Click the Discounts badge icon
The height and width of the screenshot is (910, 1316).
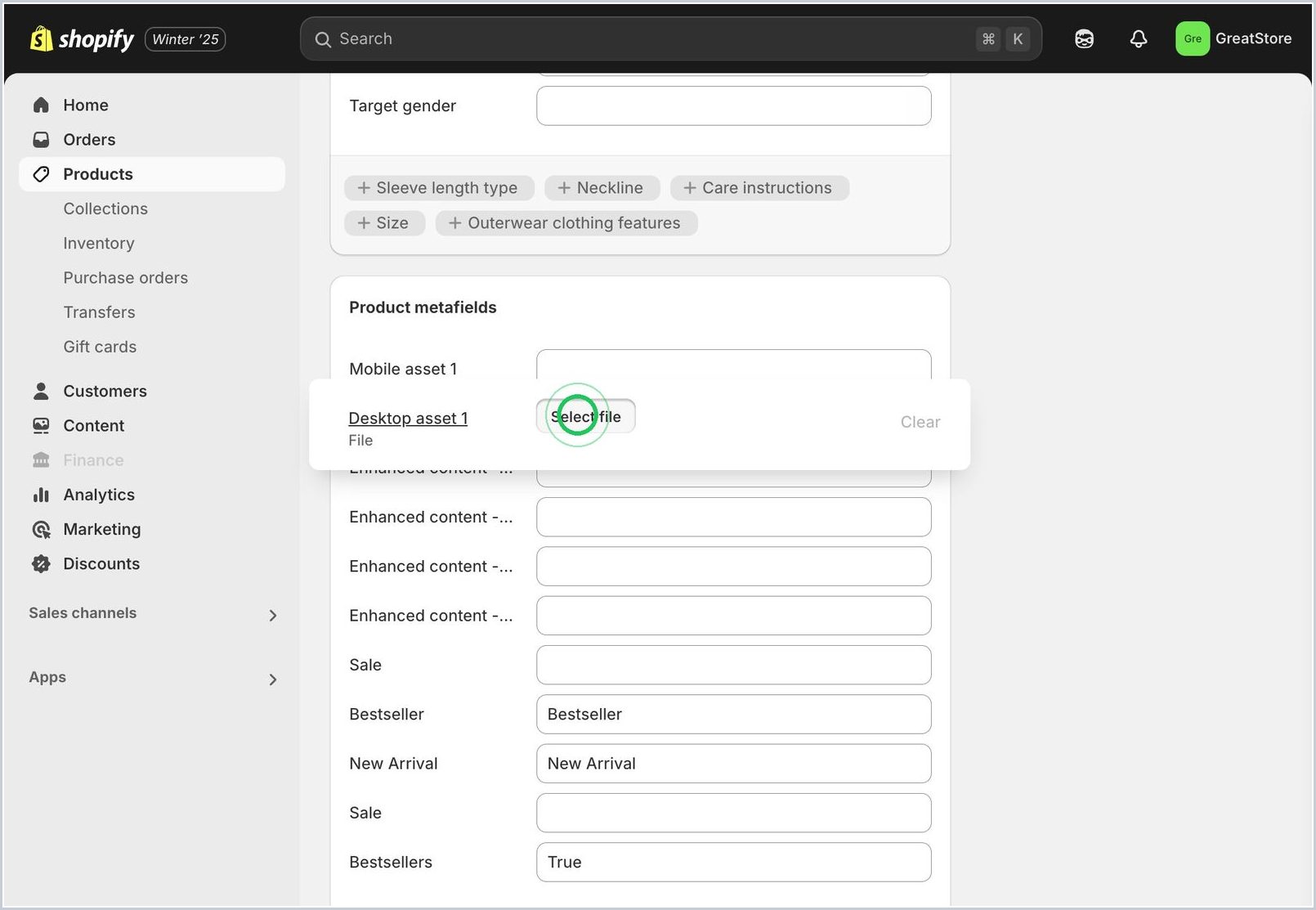(x=41, y=563)
